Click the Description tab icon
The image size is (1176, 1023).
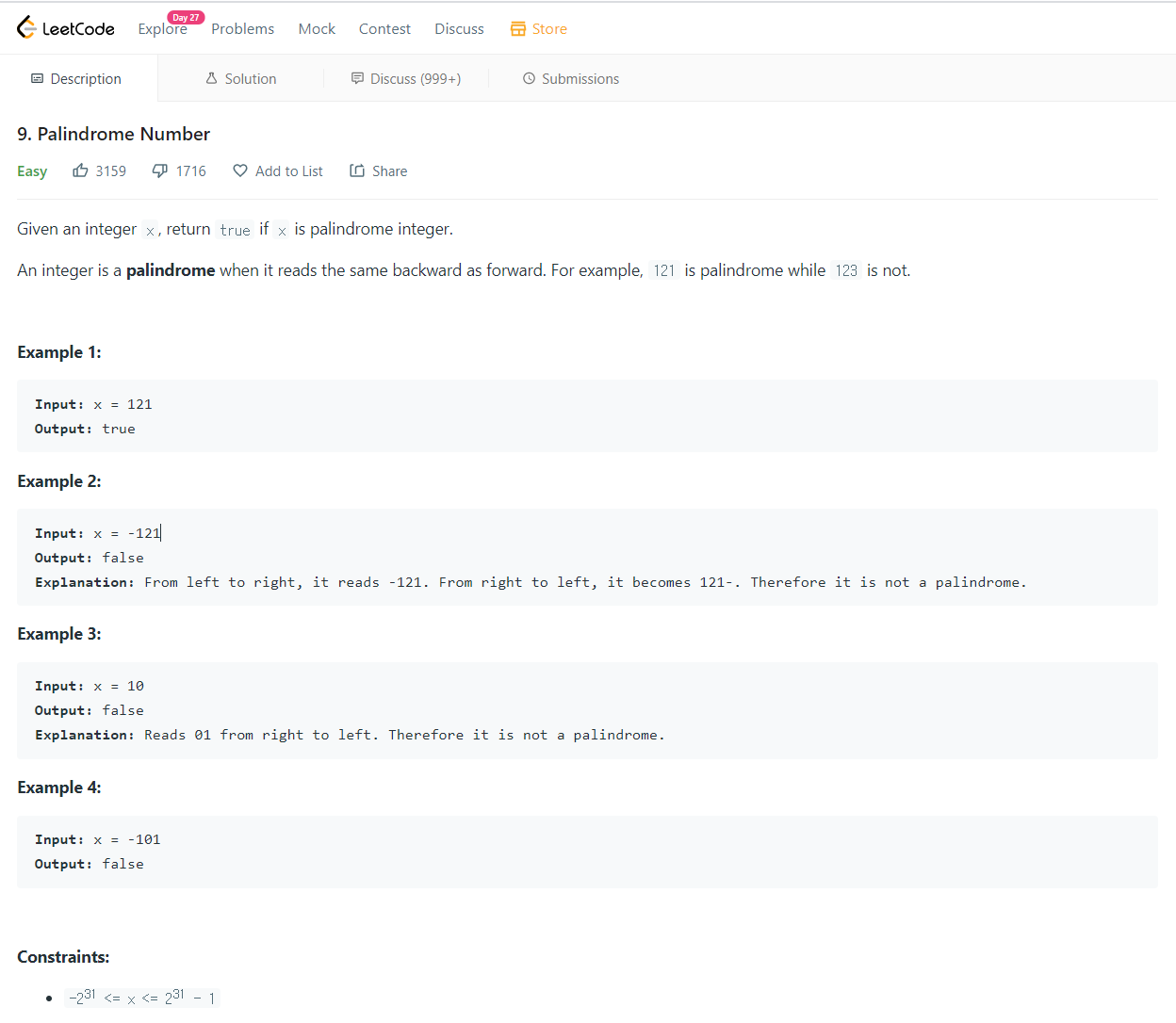click(38, 79)
